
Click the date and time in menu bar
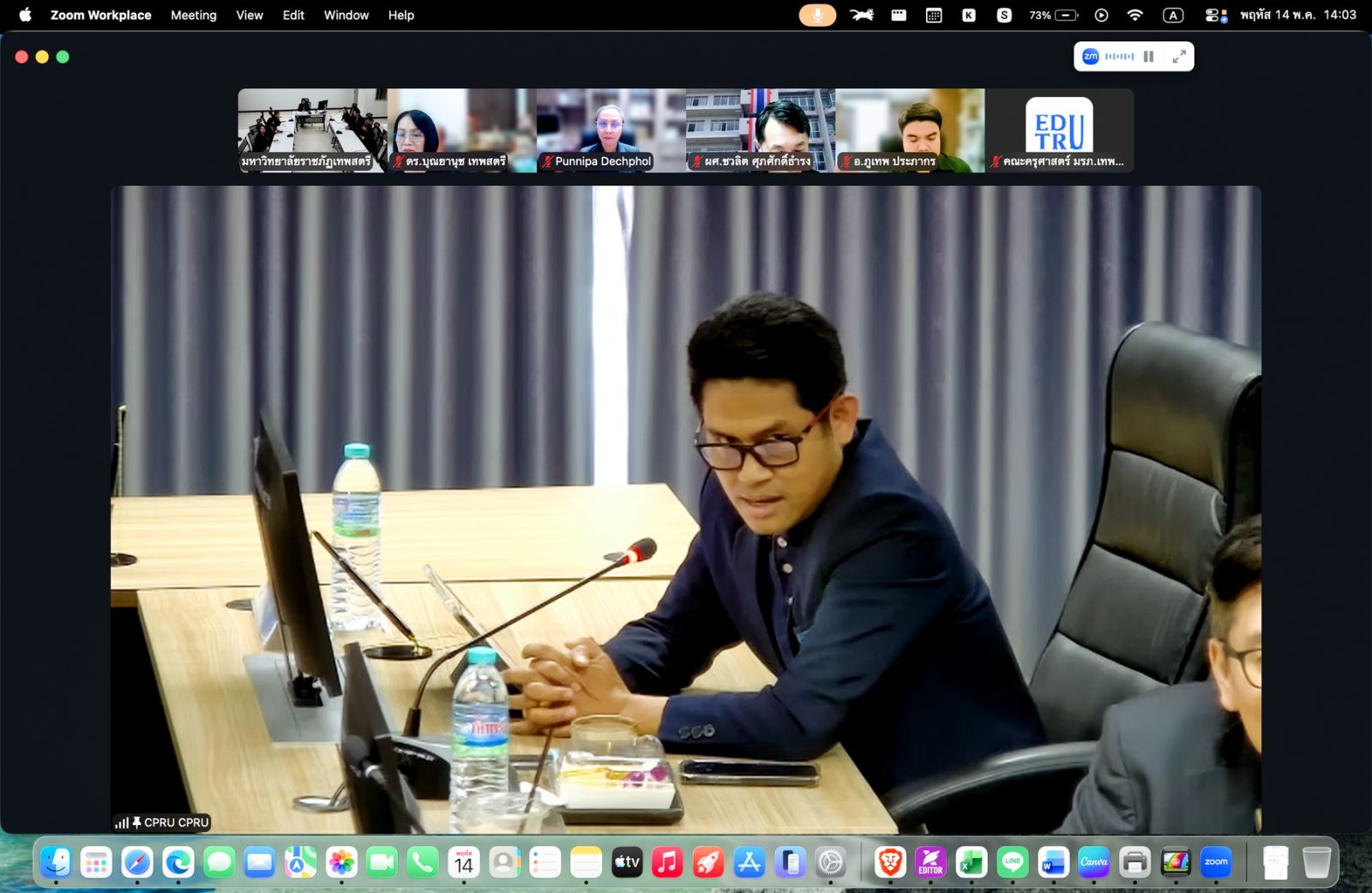click(1297, 15)
